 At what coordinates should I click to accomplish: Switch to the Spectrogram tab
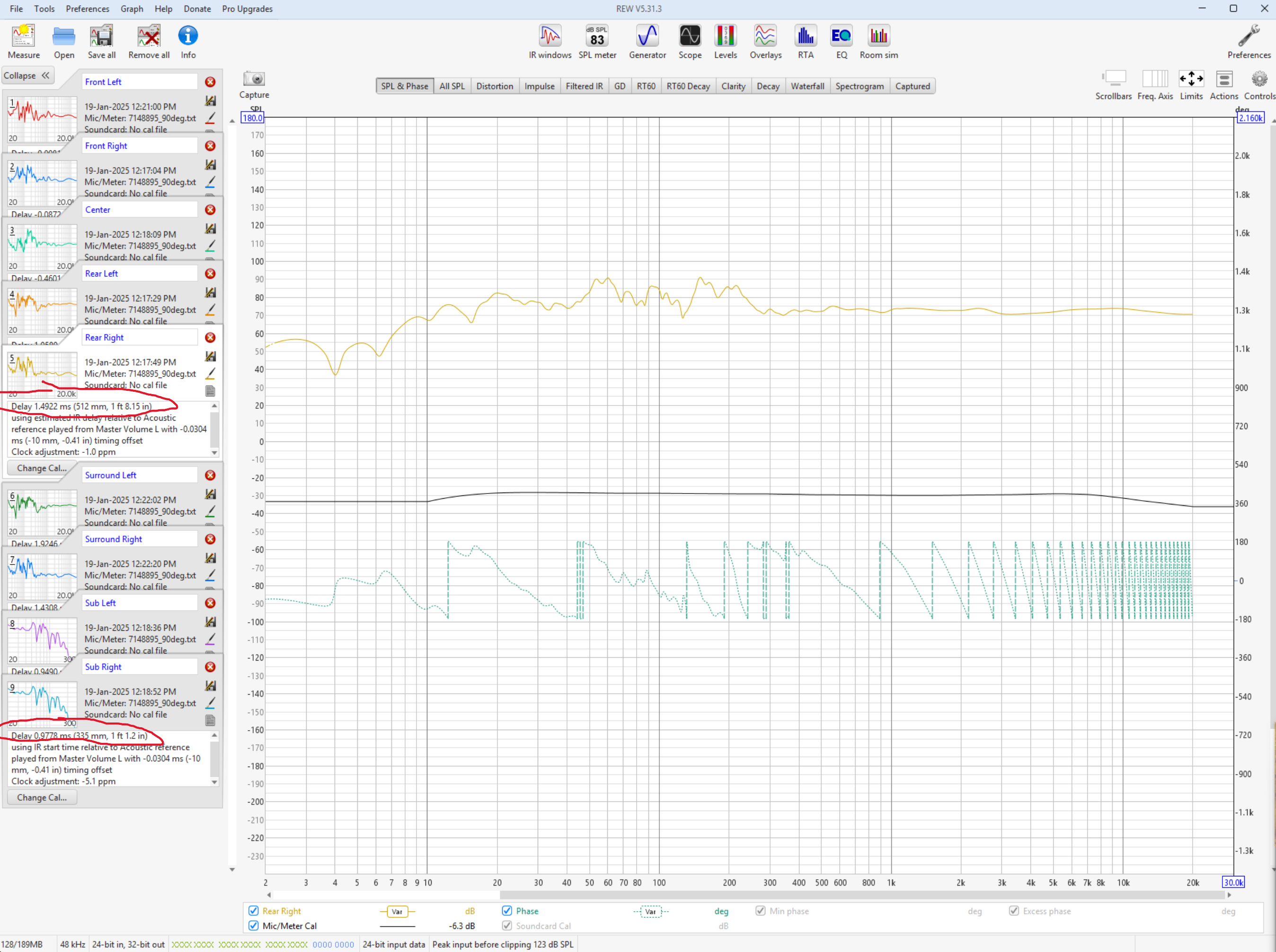860,86
